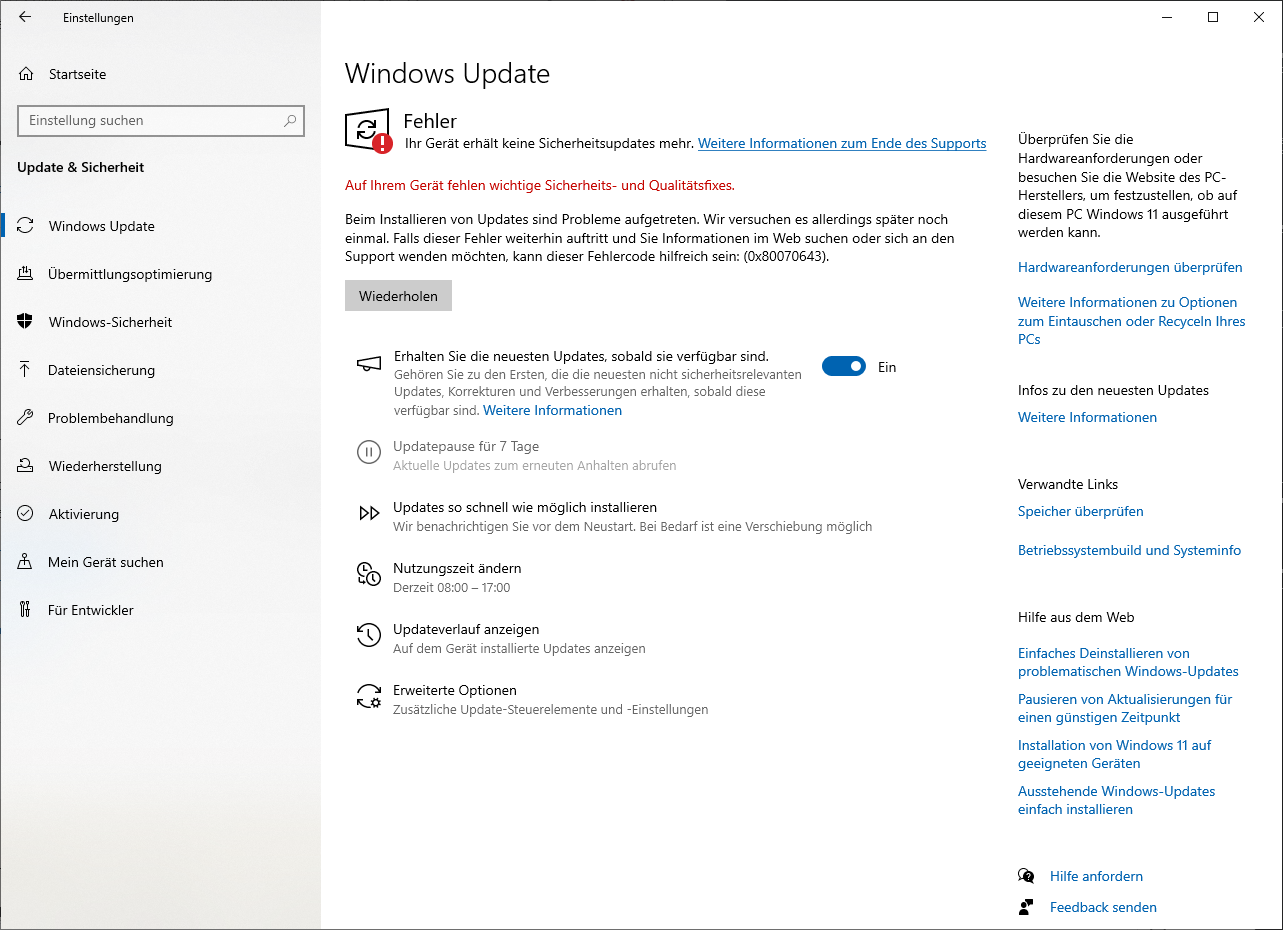Click the Startseite home icon
This screenshot has height=930, width=1283.
click(x=26, y=74)
